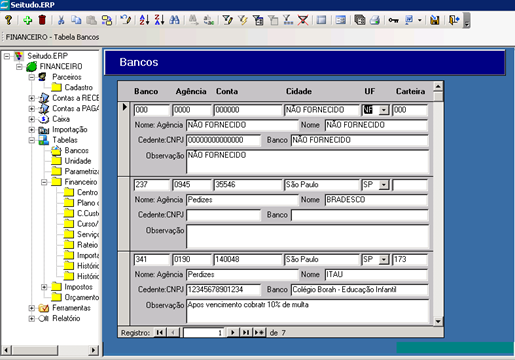Create new record from navigation bar

(259, 332)
